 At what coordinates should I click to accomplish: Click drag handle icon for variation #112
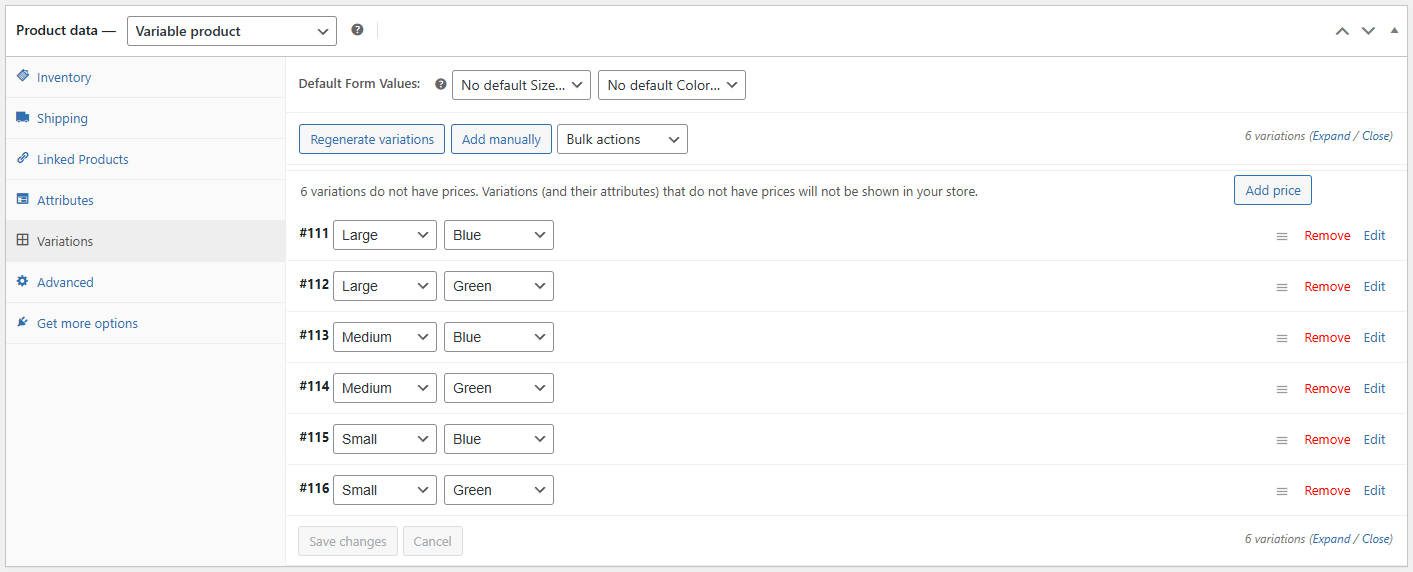pos(1281,287)
